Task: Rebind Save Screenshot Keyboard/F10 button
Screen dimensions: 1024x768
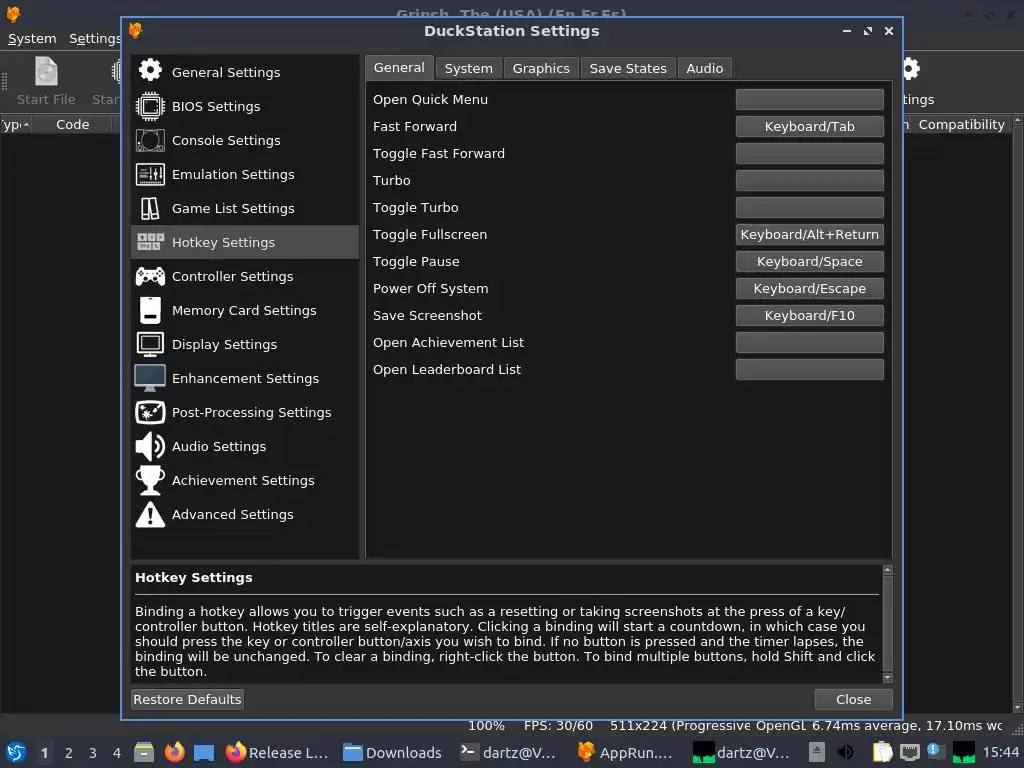Action: (809, 315)
